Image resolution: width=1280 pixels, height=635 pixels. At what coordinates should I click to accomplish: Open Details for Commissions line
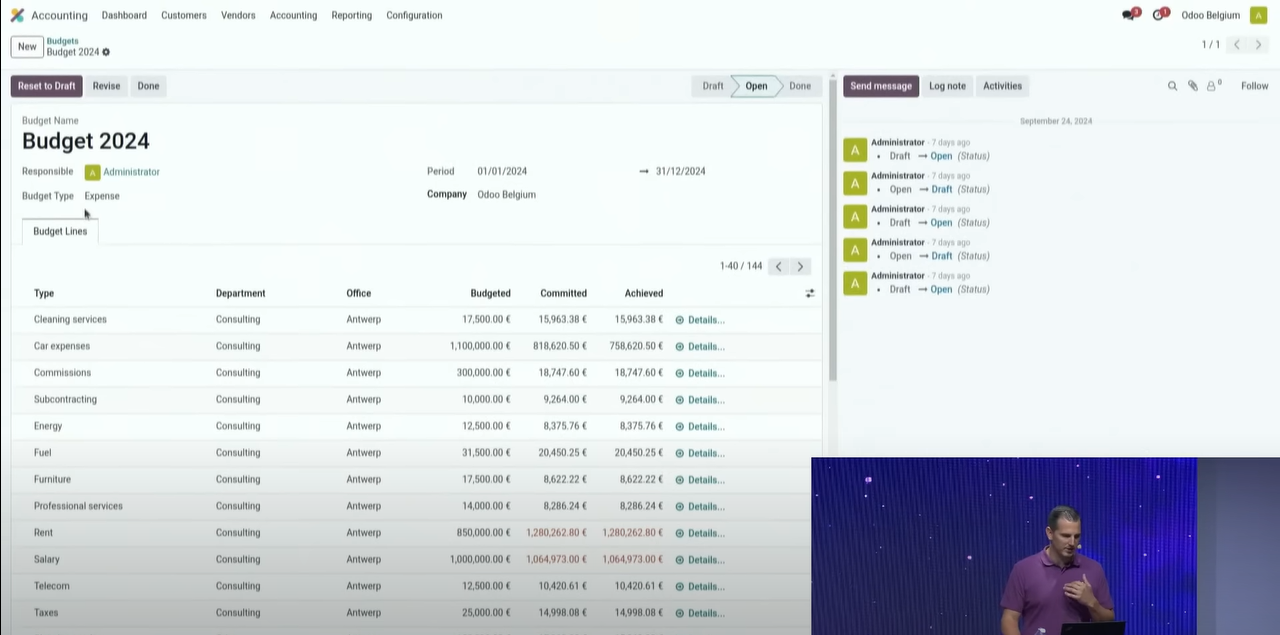point(700,373)
